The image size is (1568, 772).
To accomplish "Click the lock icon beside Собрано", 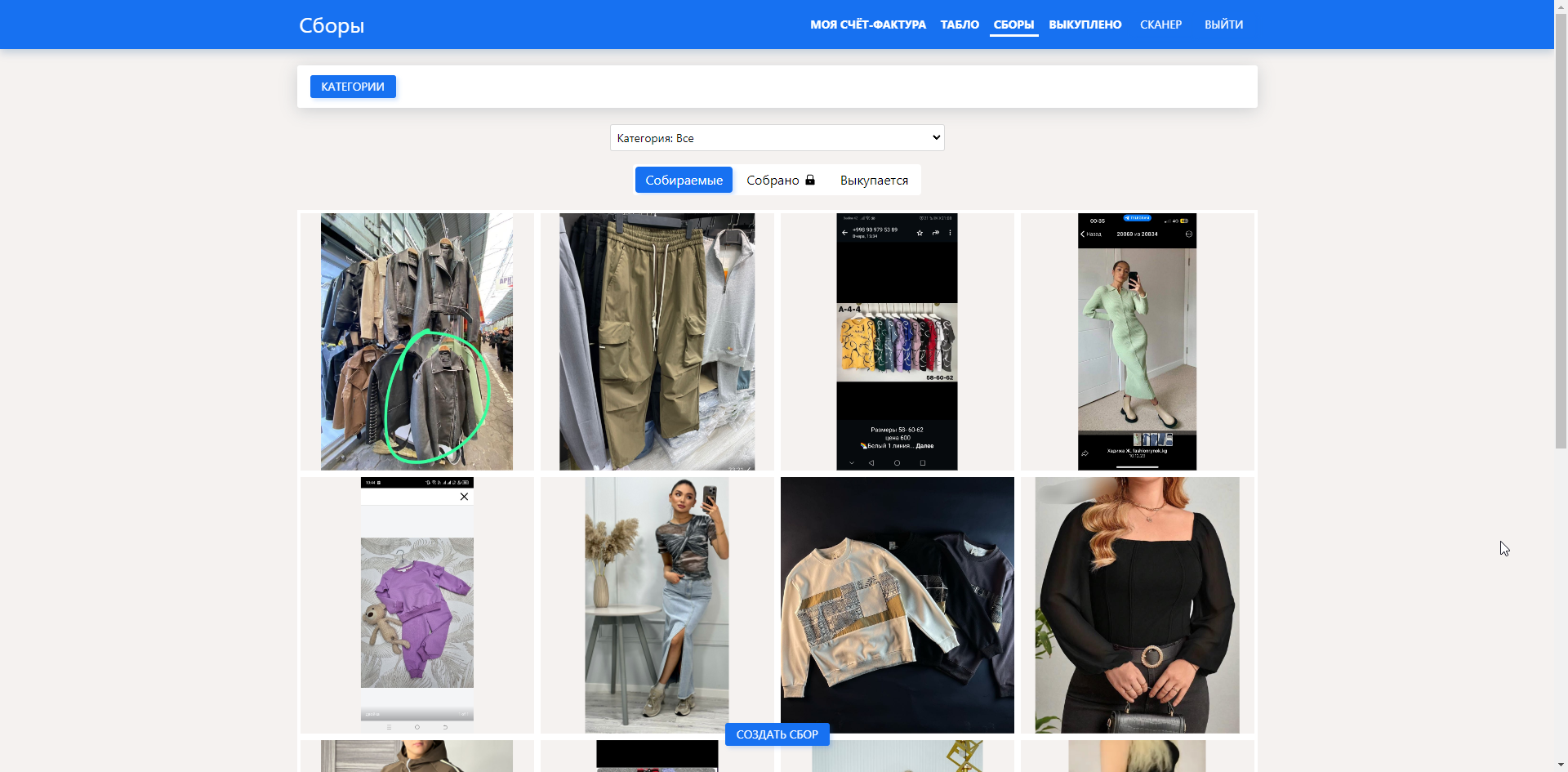I will (810, 180).
